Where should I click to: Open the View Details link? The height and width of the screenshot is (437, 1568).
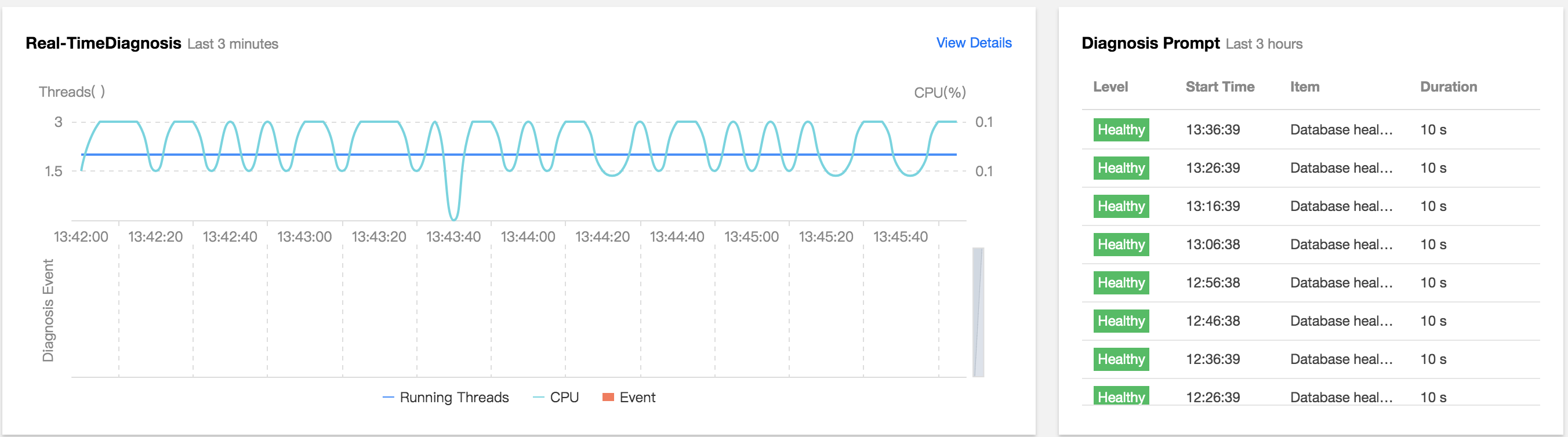click(973, 43)
